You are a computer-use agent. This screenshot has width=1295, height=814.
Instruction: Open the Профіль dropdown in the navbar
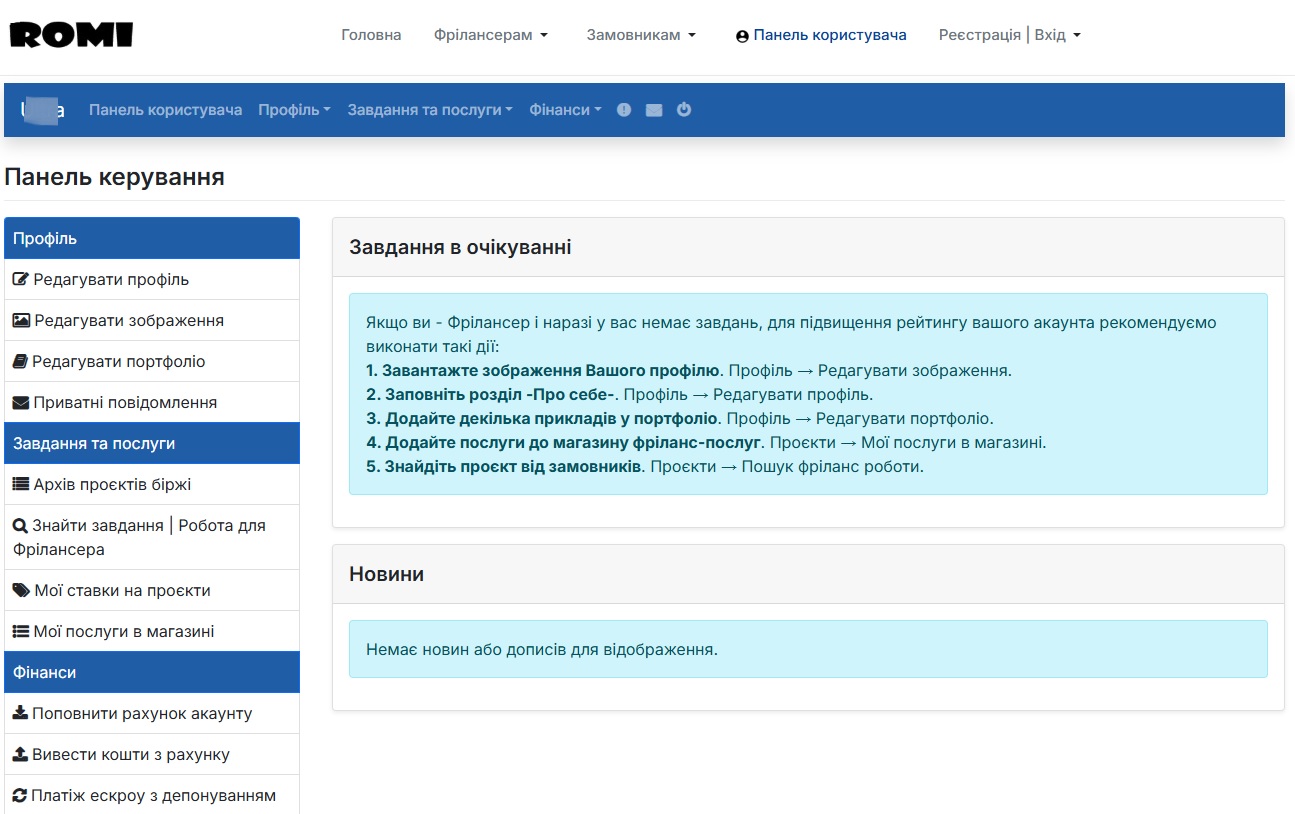pyautogui.click(x=294, y=110)
